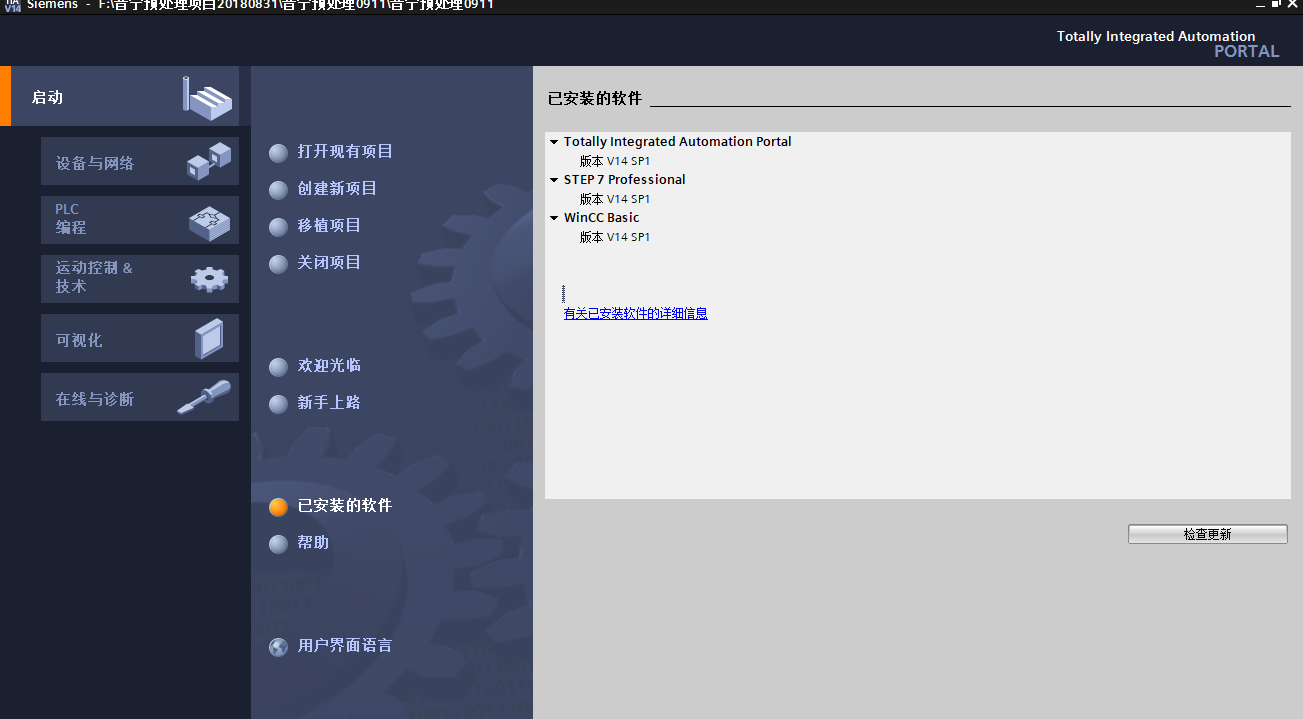
Task: Click the visualization HMI panel icon
Action: tap(209, 338)
